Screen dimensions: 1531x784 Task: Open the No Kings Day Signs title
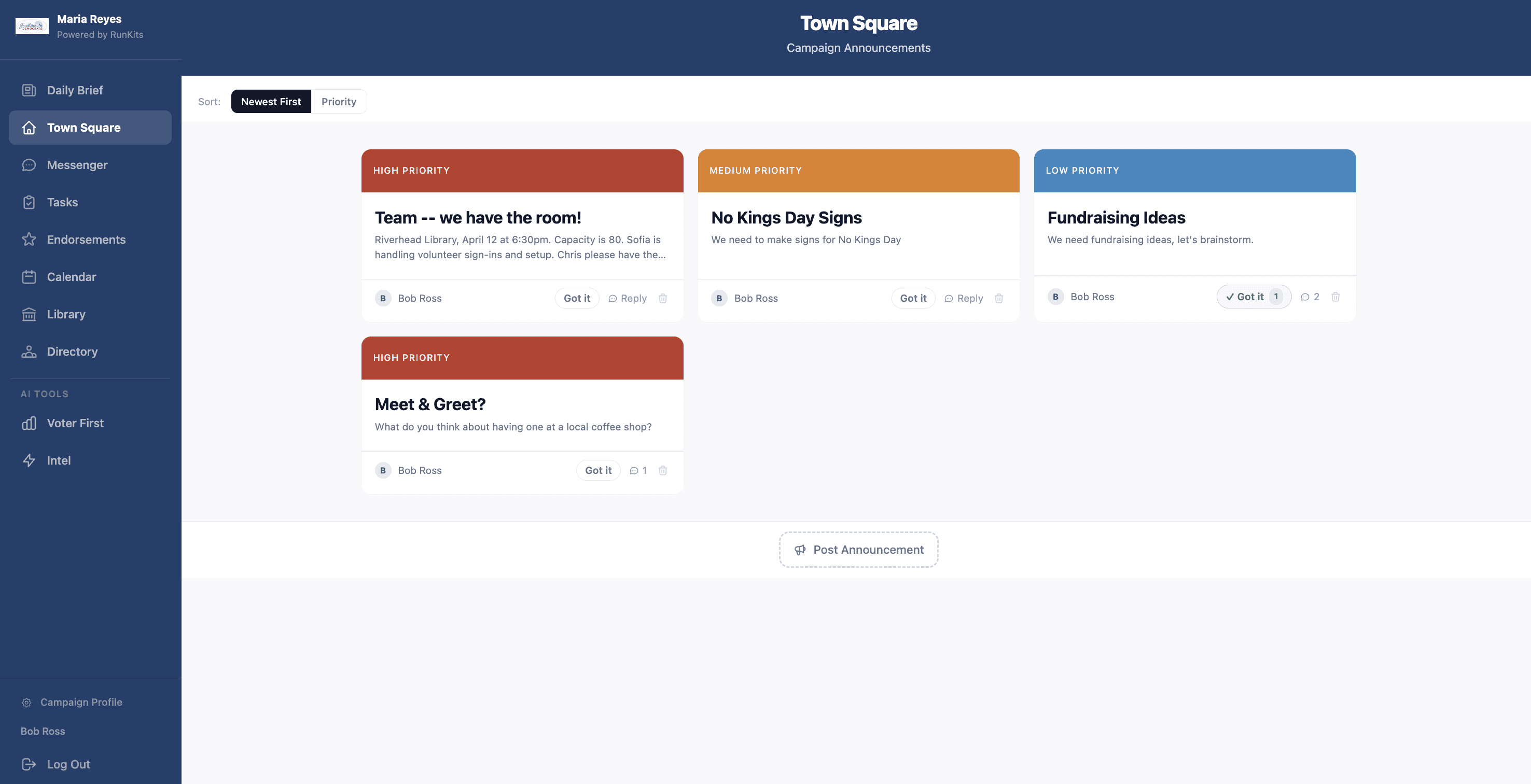pos(786,218)
